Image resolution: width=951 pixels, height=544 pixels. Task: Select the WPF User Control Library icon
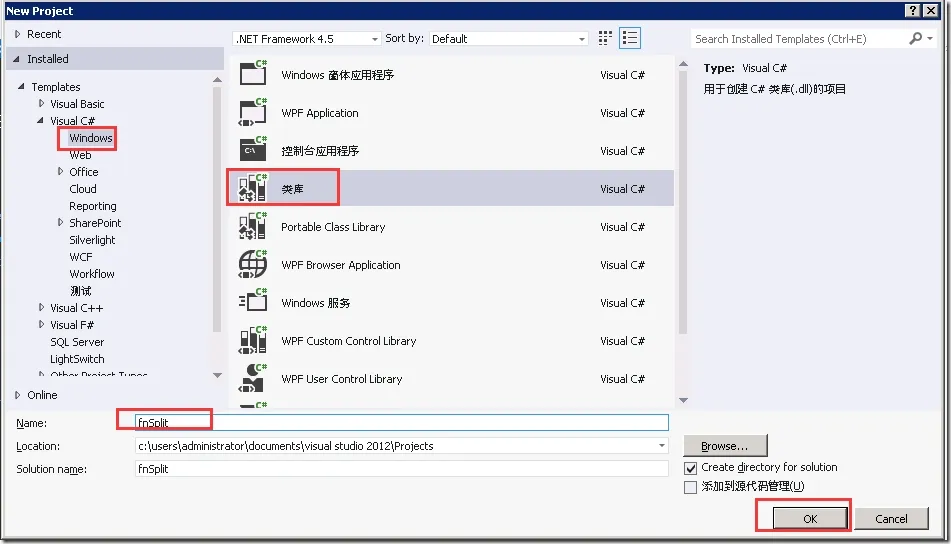(253, 378)
